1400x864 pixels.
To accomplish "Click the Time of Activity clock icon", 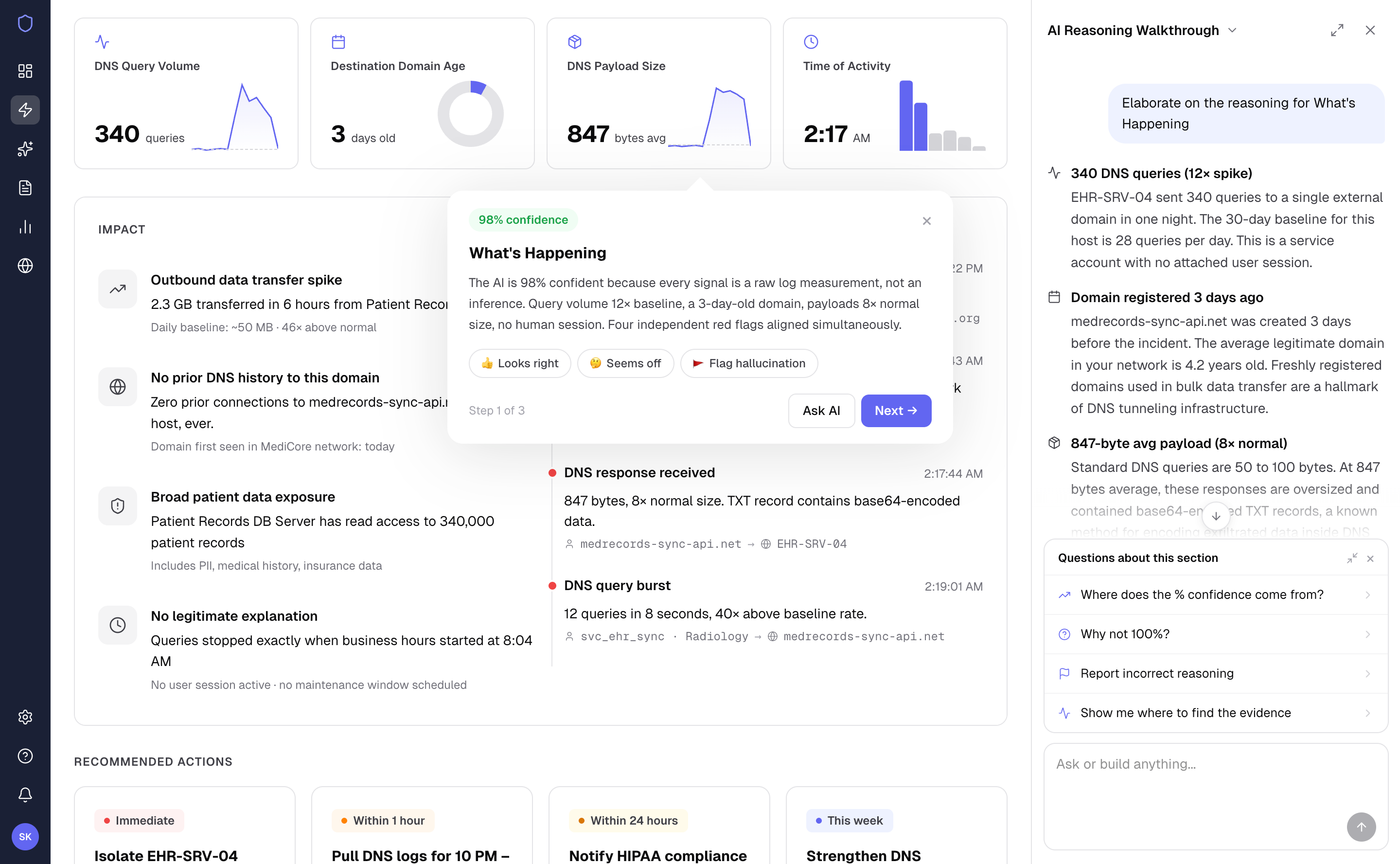I will pyautogui.click(x=811, y=42).
